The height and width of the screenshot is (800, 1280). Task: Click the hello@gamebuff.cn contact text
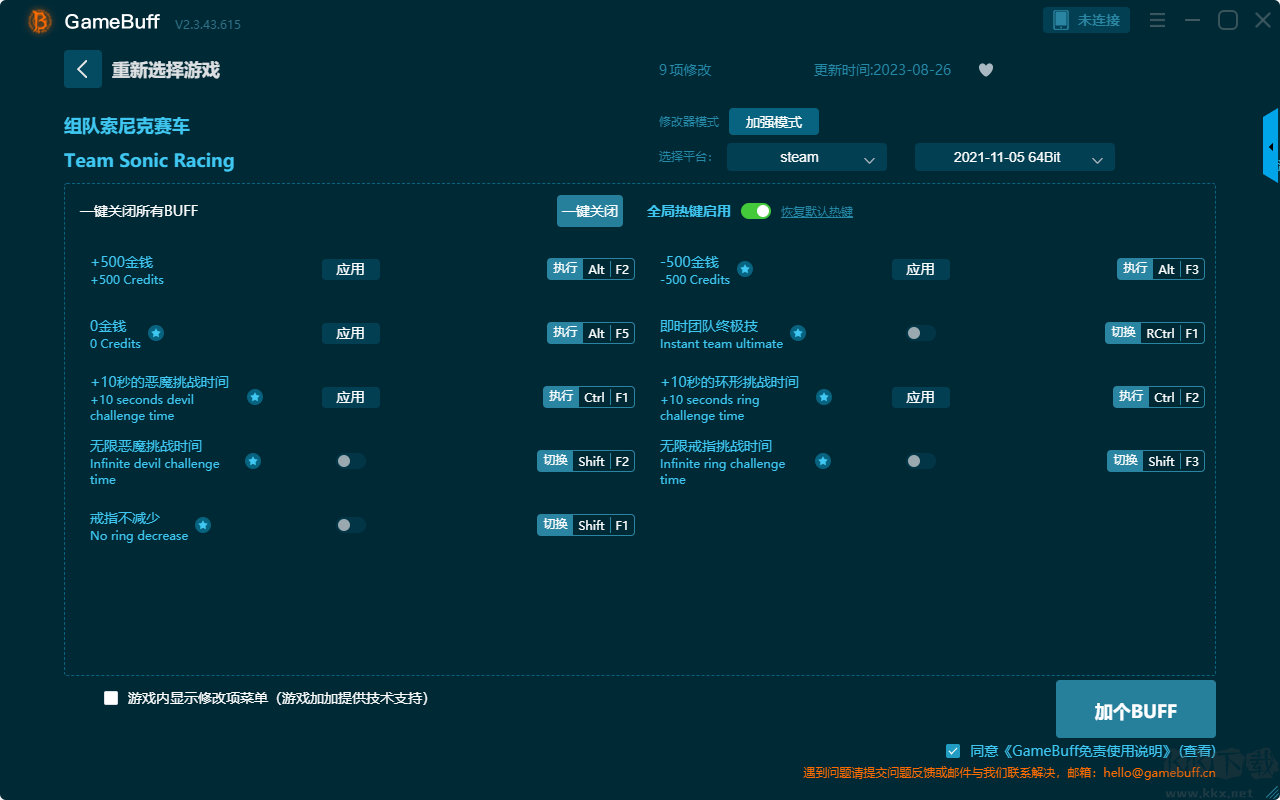tap(1160, 773)
